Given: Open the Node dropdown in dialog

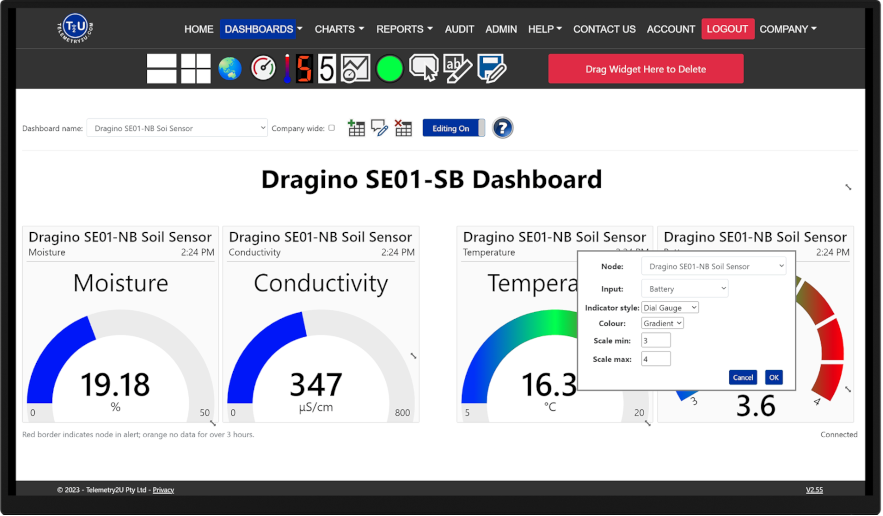Looking at the screenshot, I should coord(713,266).
